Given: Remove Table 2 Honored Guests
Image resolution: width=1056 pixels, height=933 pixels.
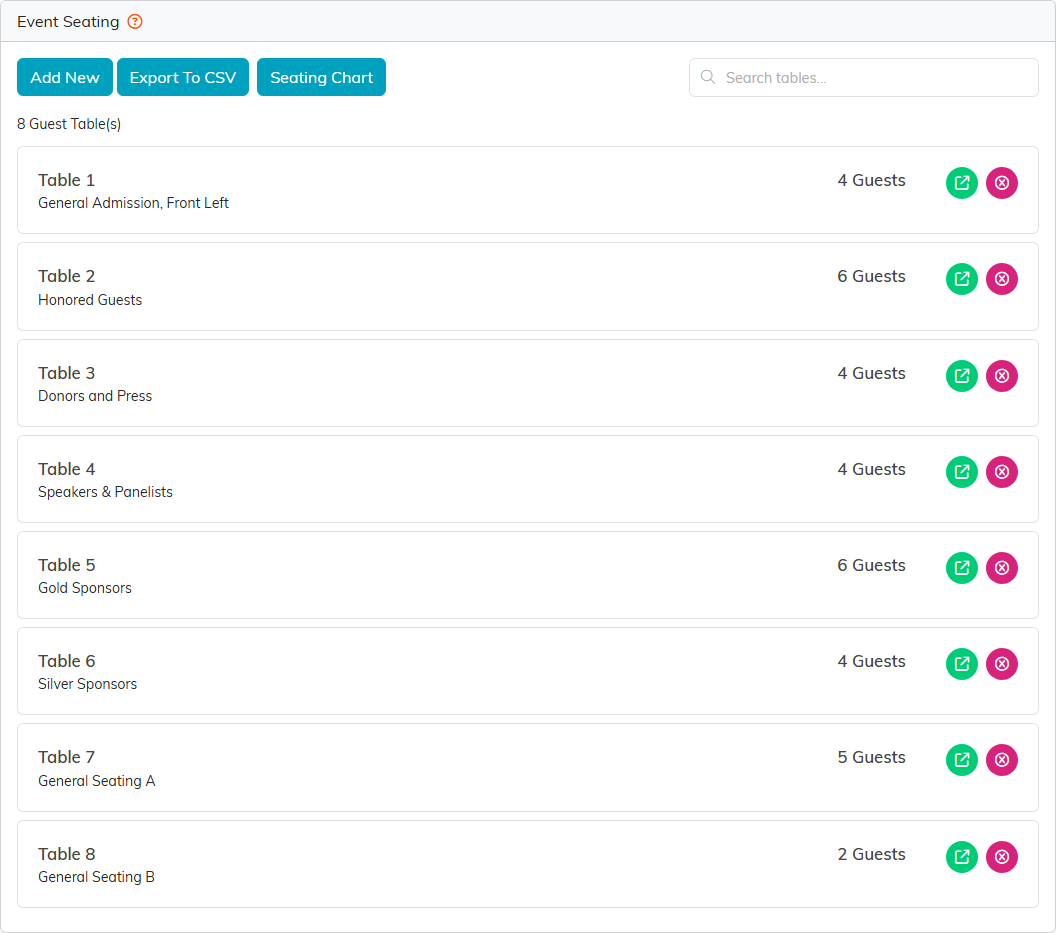Looking at the screenshot, I should 1001,279.
